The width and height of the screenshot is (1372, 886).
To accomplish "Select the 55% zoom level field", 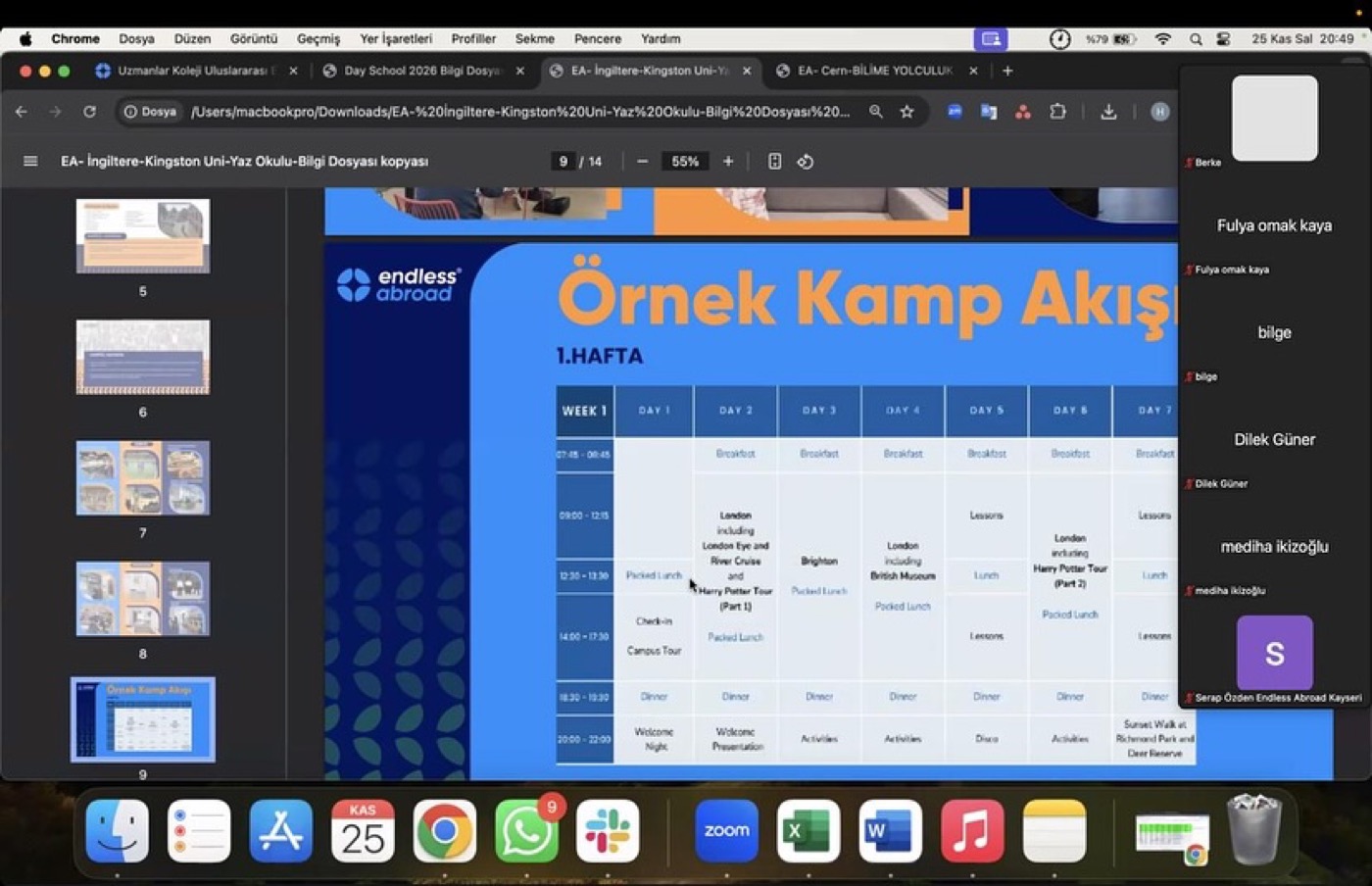I will (x=685, y=161).
